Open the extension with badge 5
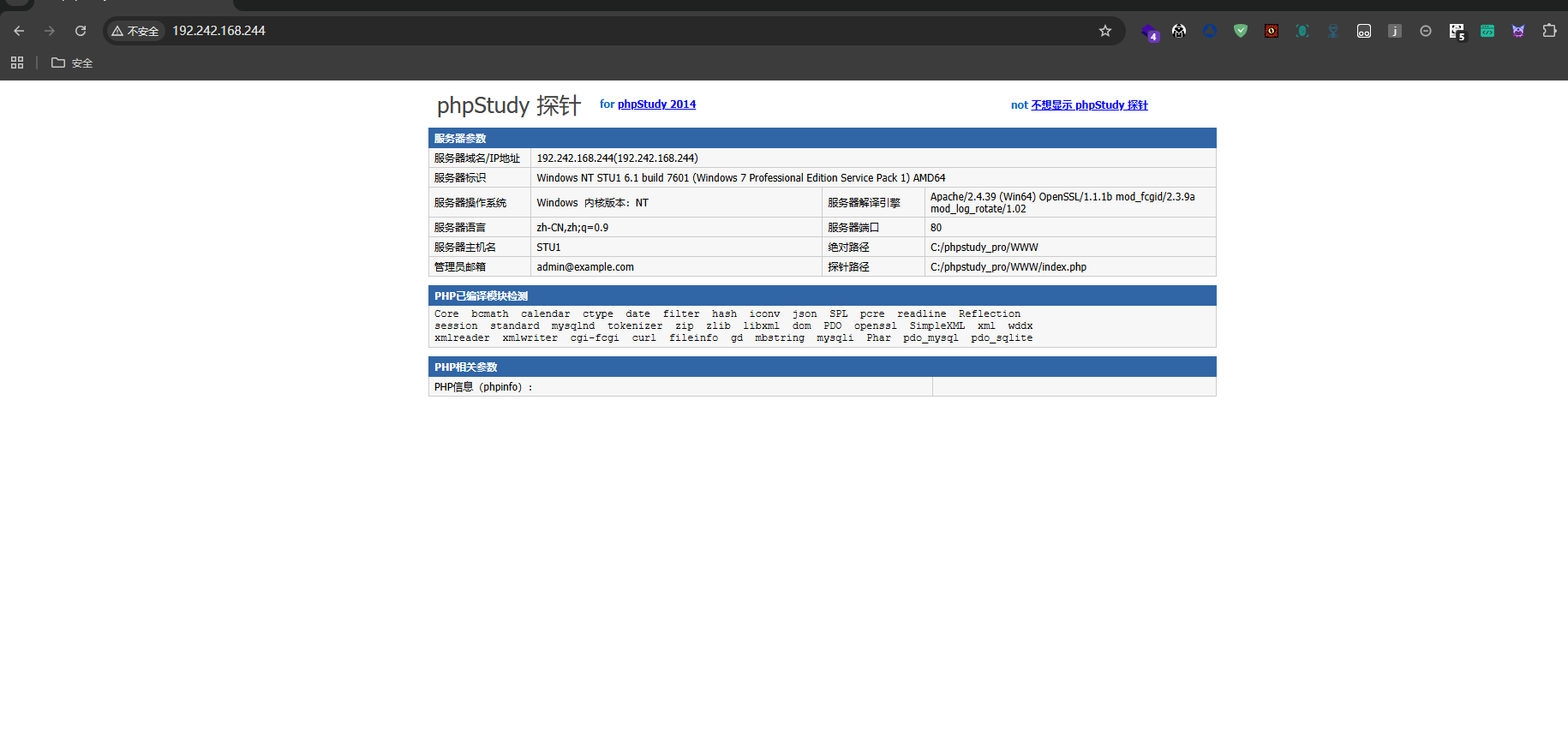This screenshot has height=740, width=1568. tap(1457, 32)
